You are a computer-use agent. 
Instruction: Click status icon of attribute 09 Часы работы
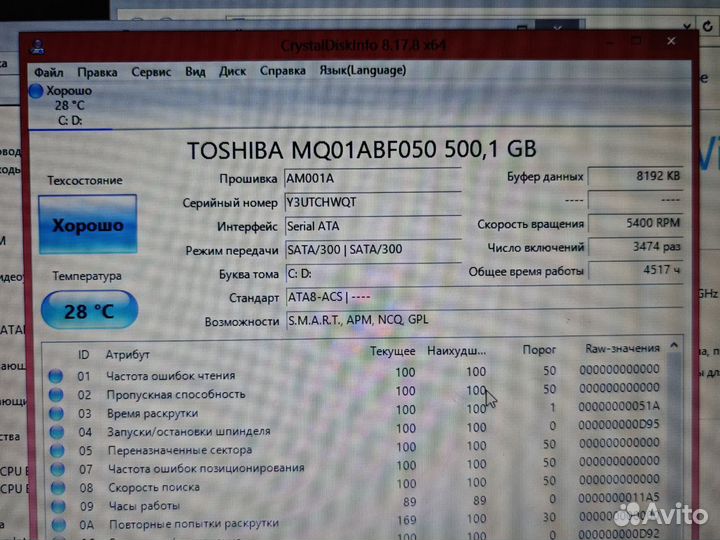tap(58, 506)
